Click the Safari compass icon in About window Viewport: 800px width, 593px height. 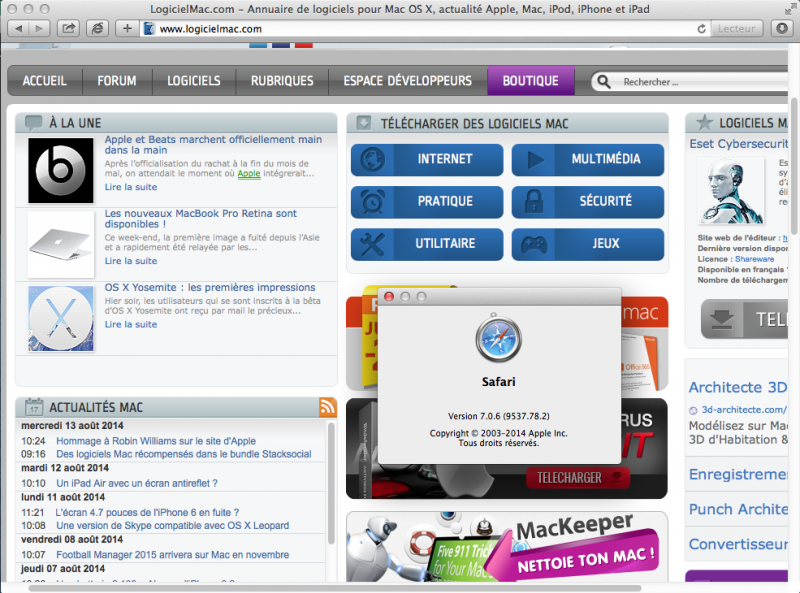click(498, 338)
